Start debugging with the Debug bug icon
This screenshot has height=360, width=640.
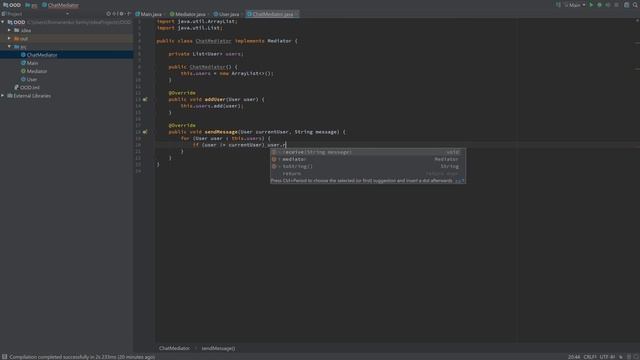point(600,5)
